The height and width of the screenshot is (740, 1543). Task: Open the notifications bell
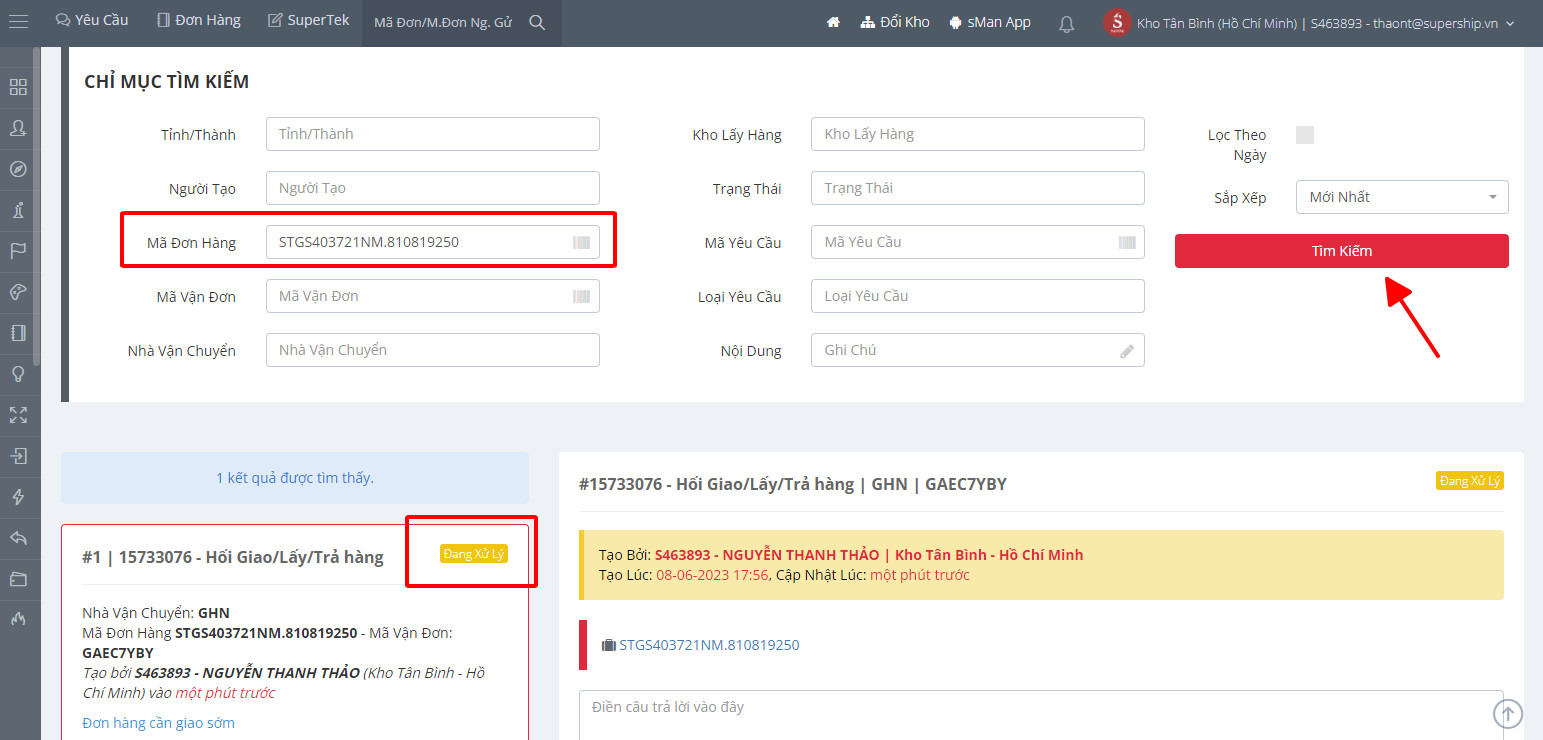point(1067,23)
